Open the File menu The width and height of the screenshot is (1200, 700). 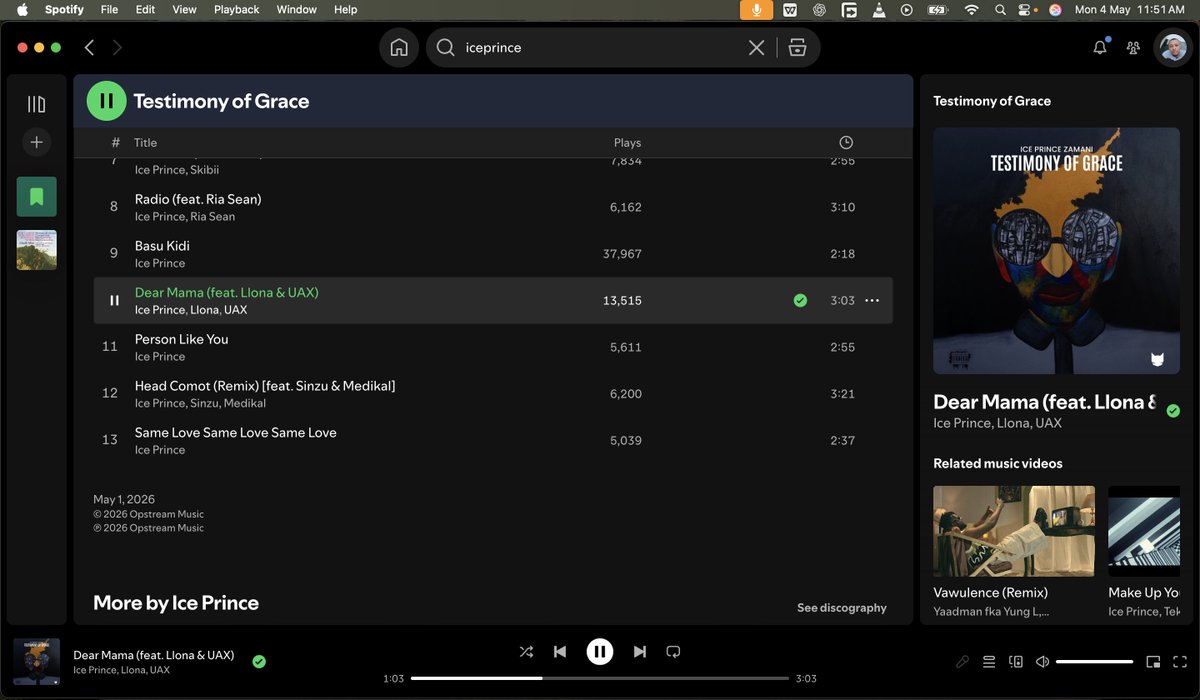[x=109, y=10]
